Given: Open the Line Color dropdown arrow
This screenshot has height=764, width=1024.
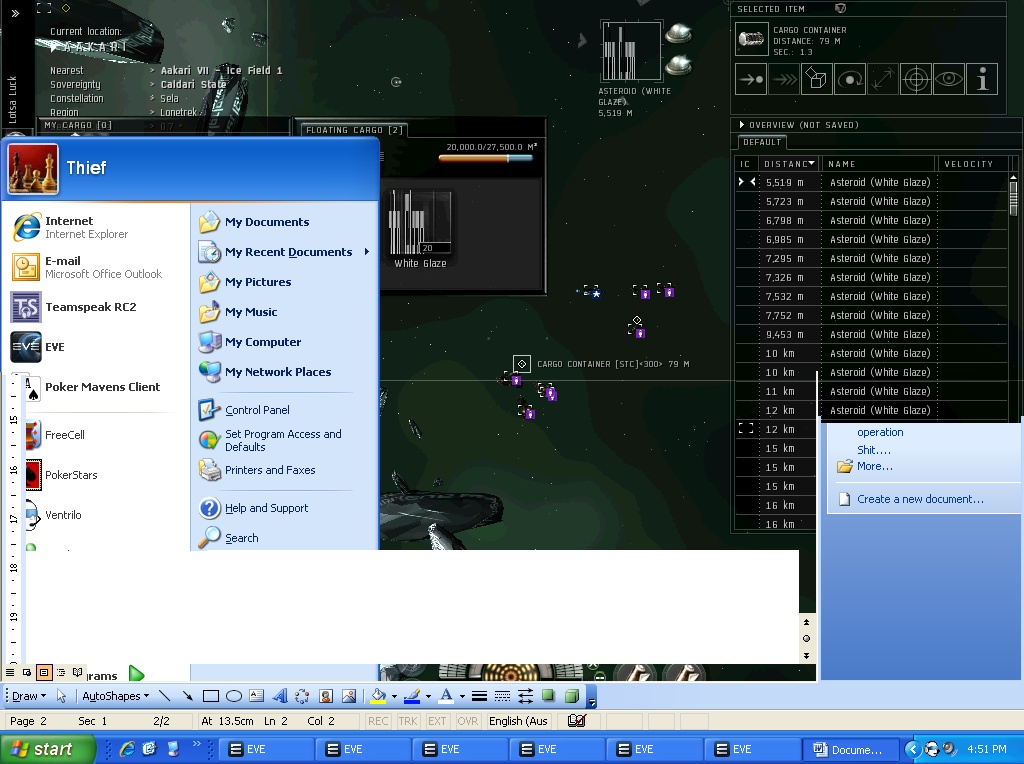Looking at the screenshot, I should point(428,697).
